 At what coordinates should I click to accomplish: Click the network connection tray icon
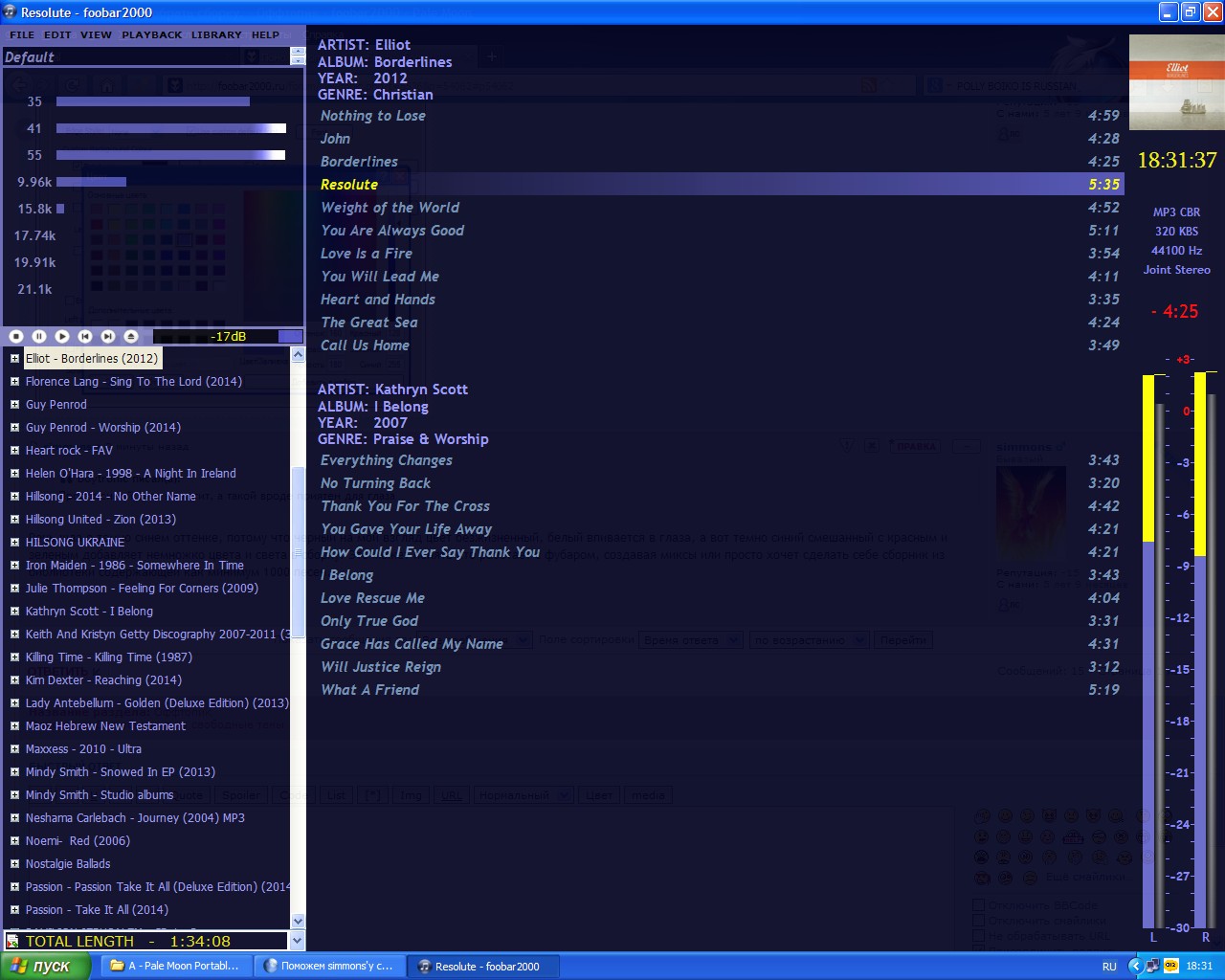pos(1152,966)
